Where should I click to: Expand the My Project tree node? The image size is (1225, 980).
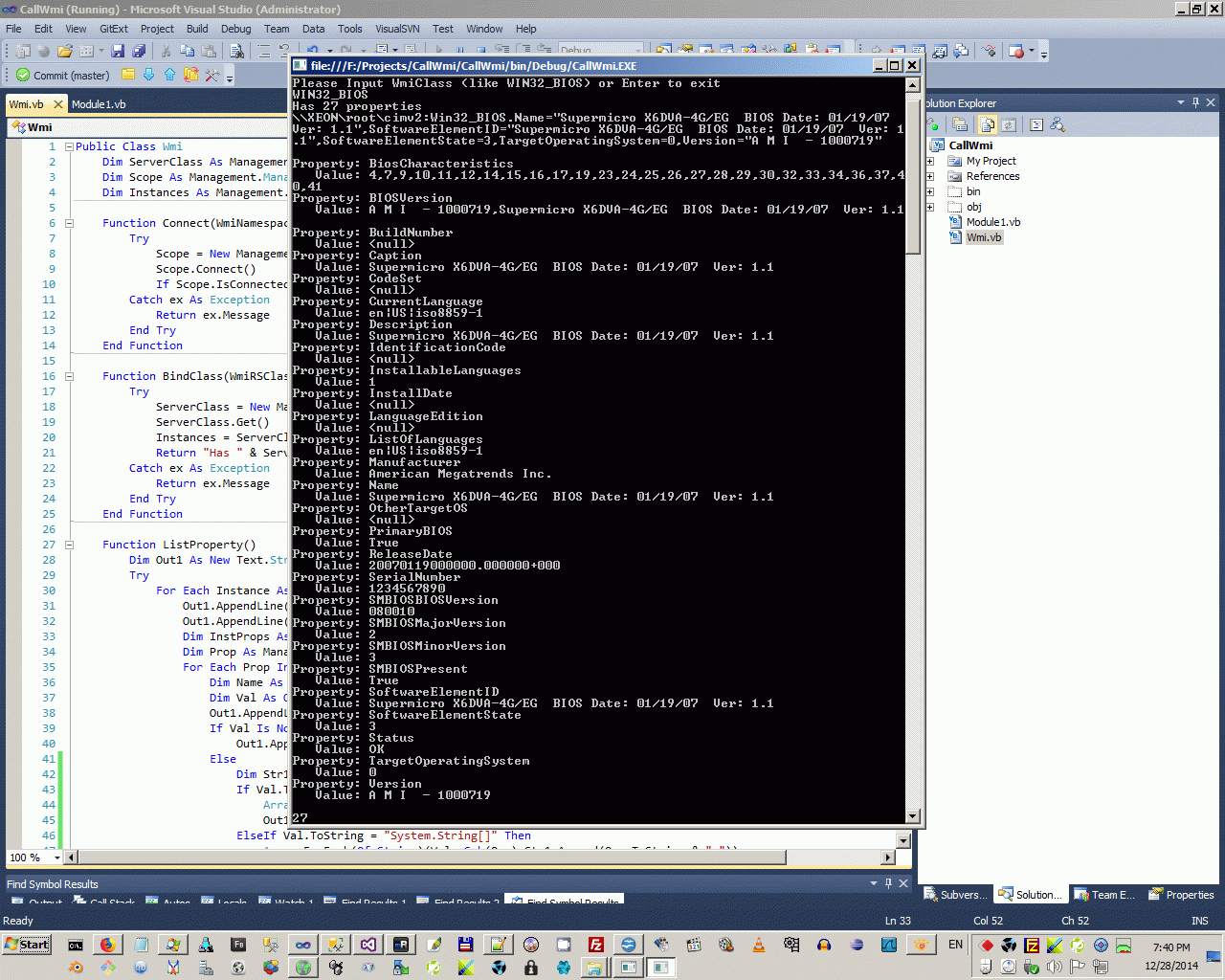coord(929,161)
